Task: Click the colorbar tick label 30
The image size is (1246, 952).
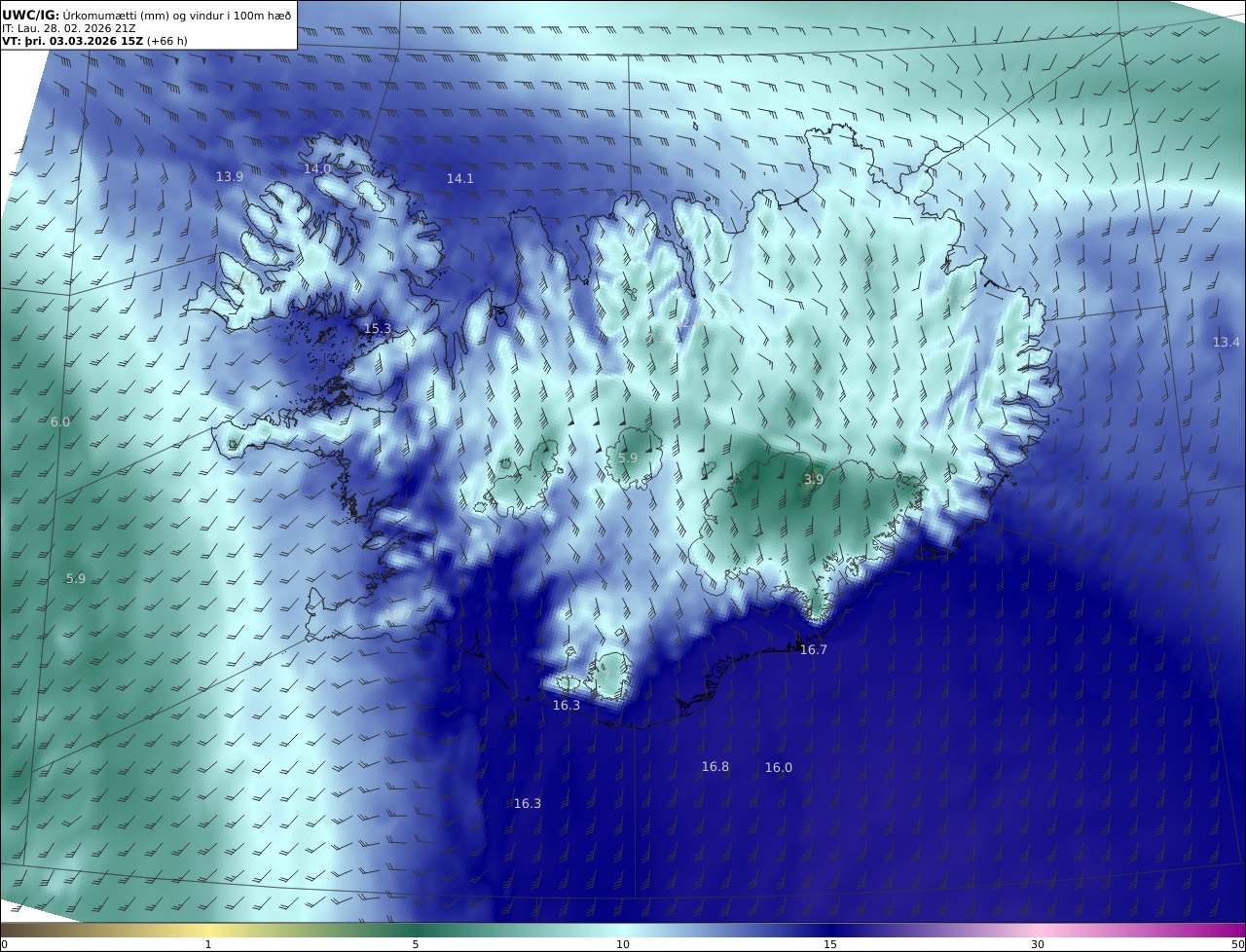Action: [1038, 944]
